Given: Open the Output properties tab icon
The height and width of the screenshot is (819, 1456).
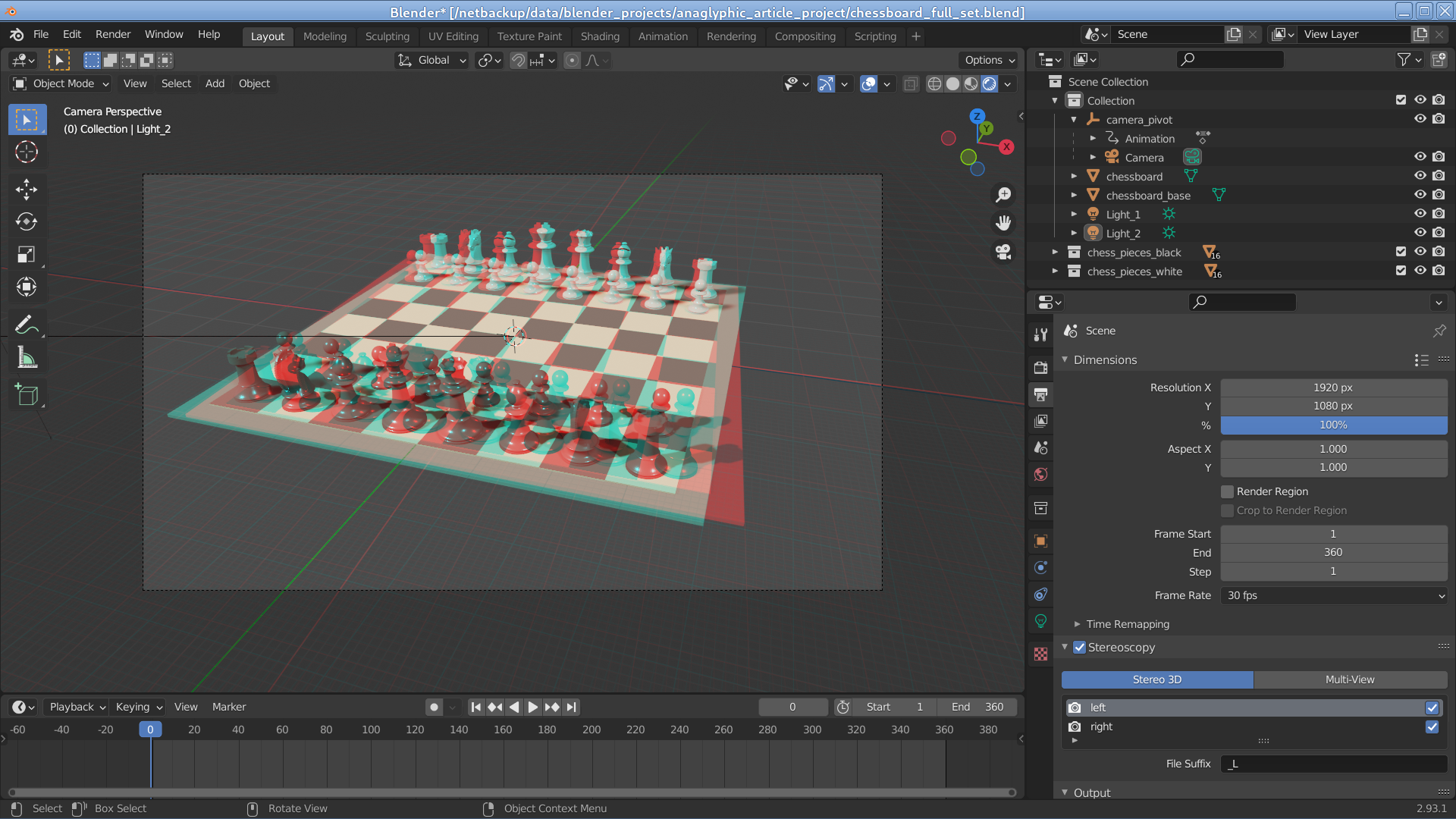Looking at the screenshot, I should point(1041,394).
